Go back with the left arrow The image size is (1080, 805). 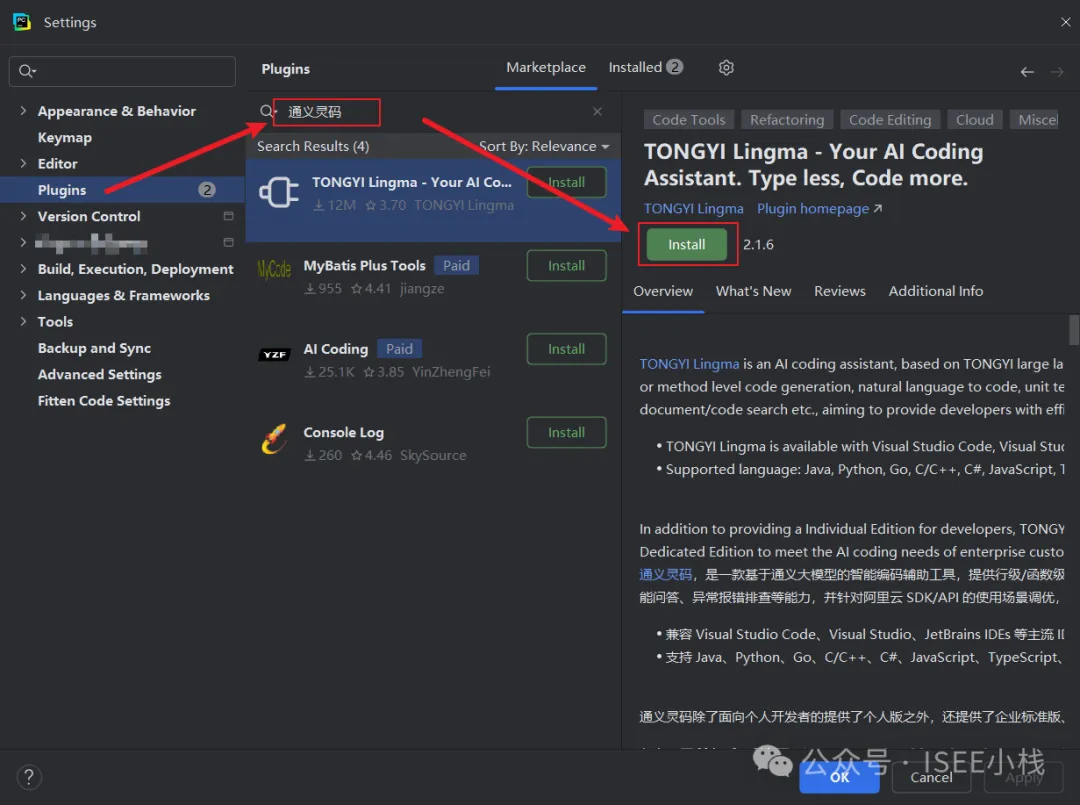(x=1027, y=72)
